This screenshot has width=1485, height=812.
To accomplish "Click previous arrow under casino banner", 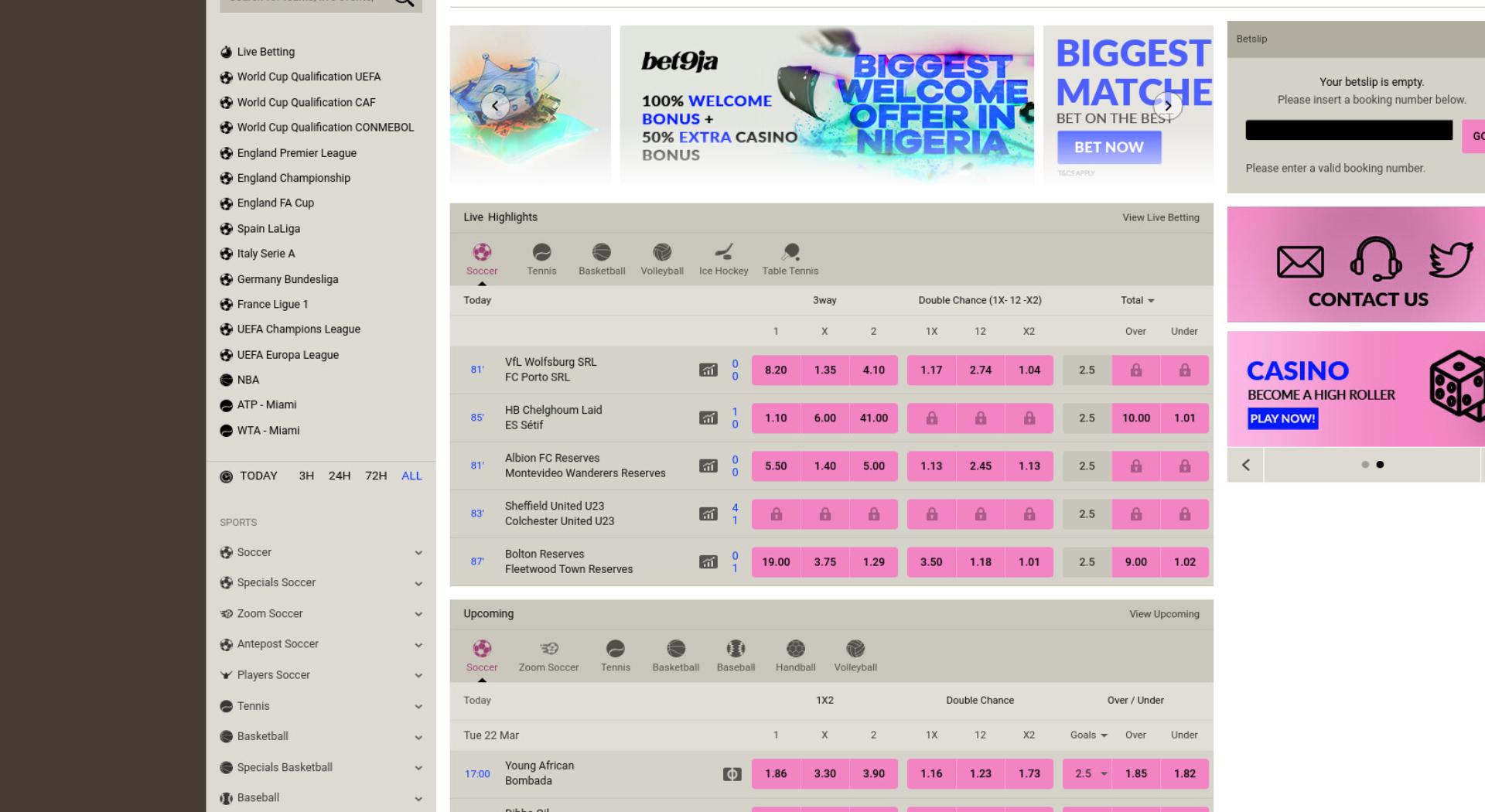I will [x=1246, y=465].
